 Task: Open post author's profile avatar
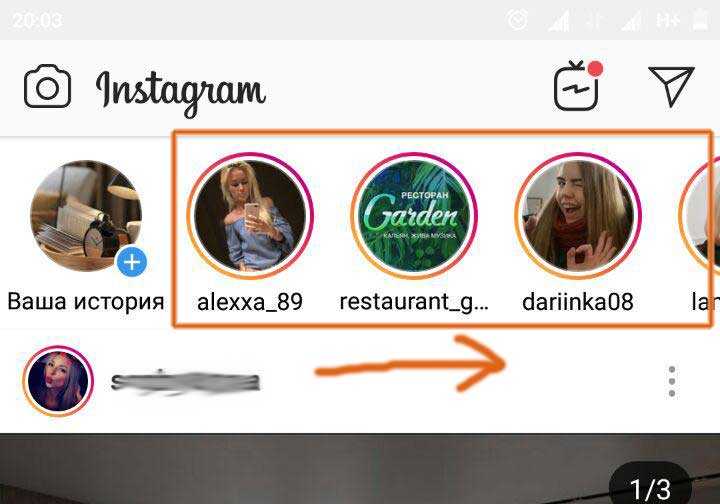click(x=58, y=381)
